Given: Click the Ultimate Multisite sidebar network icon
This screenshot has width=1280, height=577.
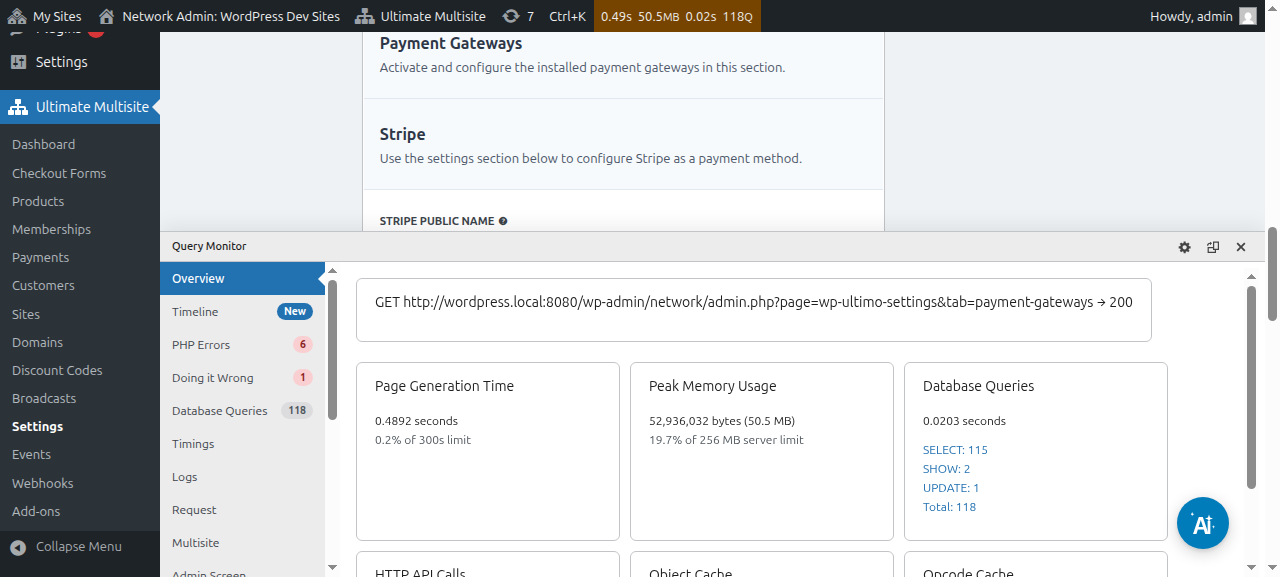Looking at the screenshot, I should click(x=19, y=107).
